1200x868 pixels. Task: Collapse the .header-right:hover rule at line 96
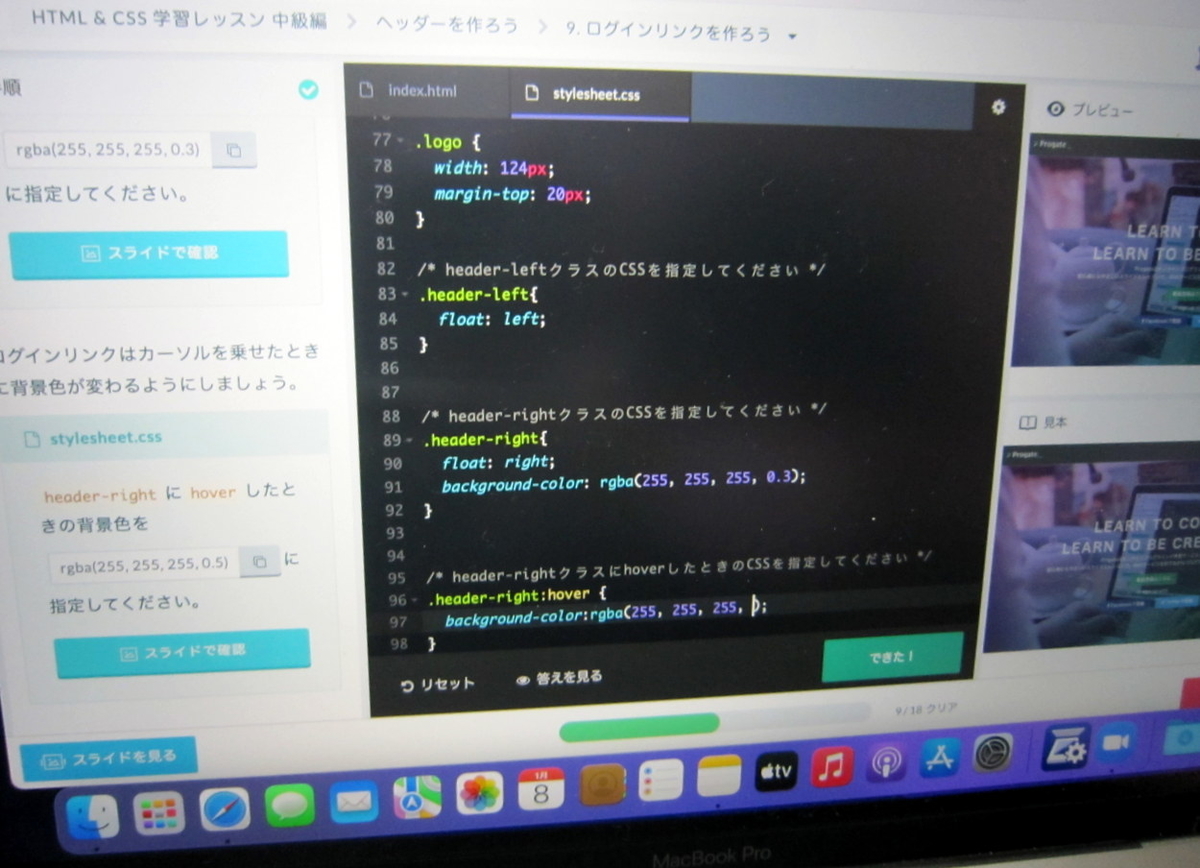point(415,600)
